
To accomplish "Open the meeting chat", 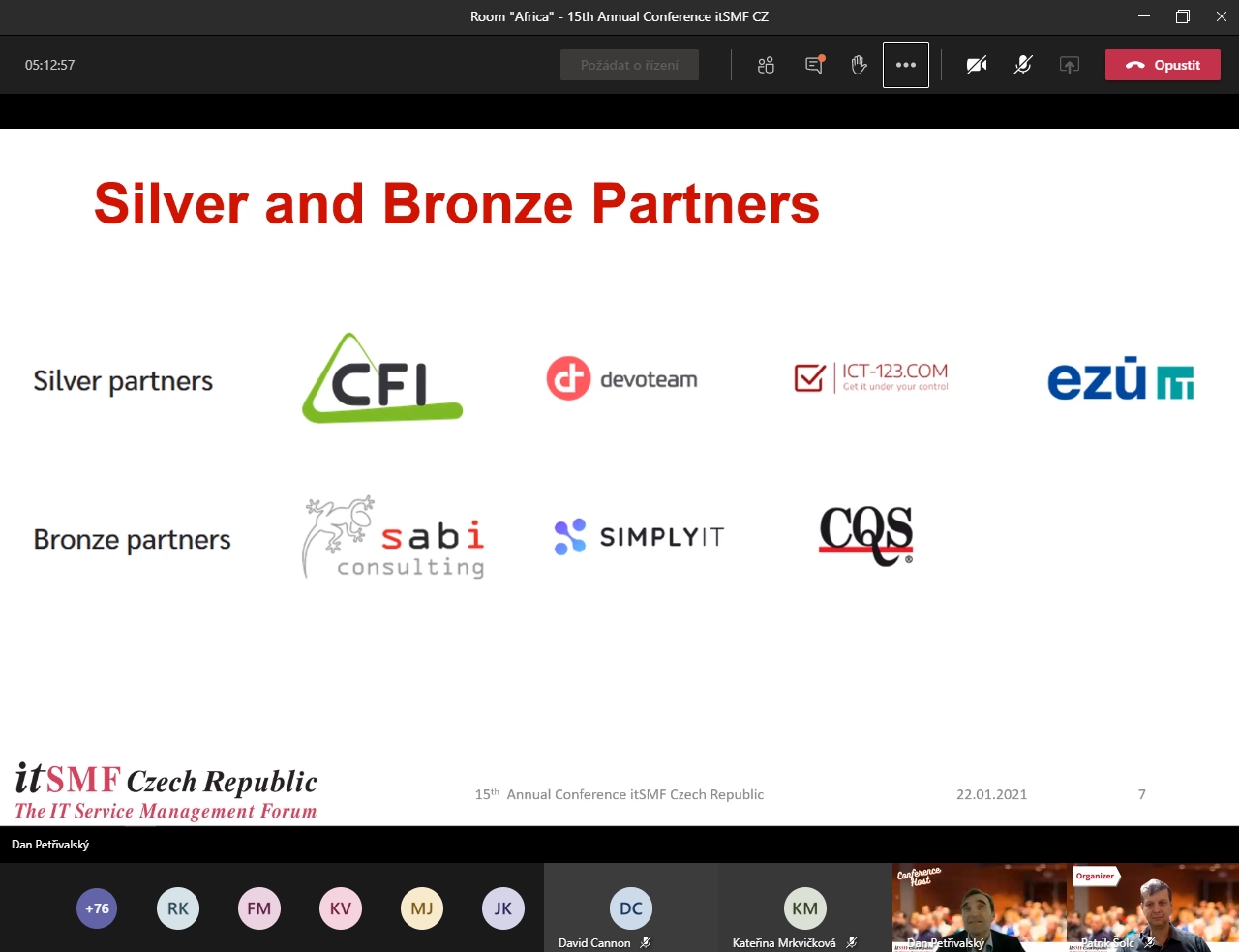I will click(x=814, y=65).
